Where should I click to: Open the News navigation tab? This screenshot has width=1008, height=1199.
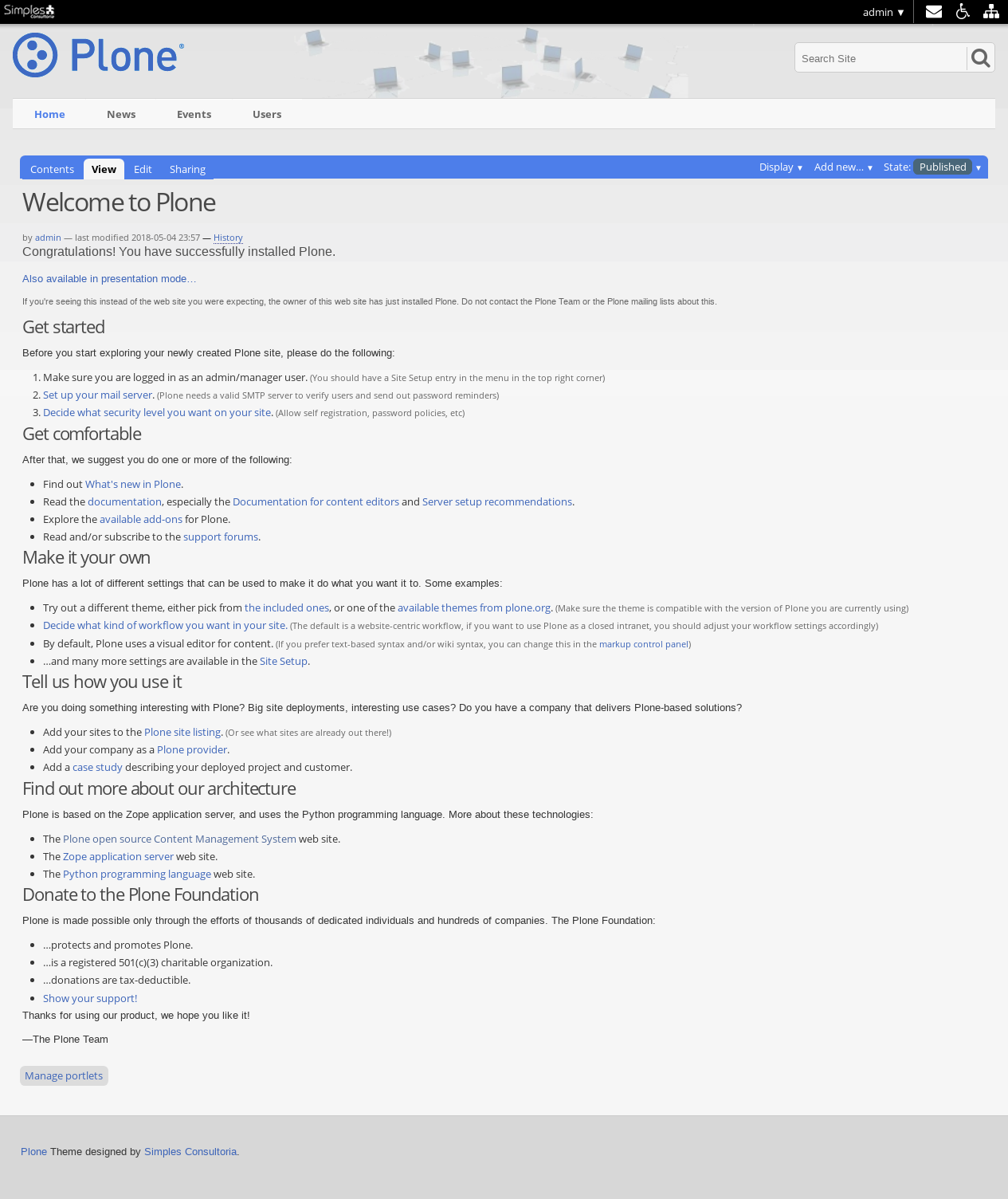pyautogui.click(x=121, y=114)
